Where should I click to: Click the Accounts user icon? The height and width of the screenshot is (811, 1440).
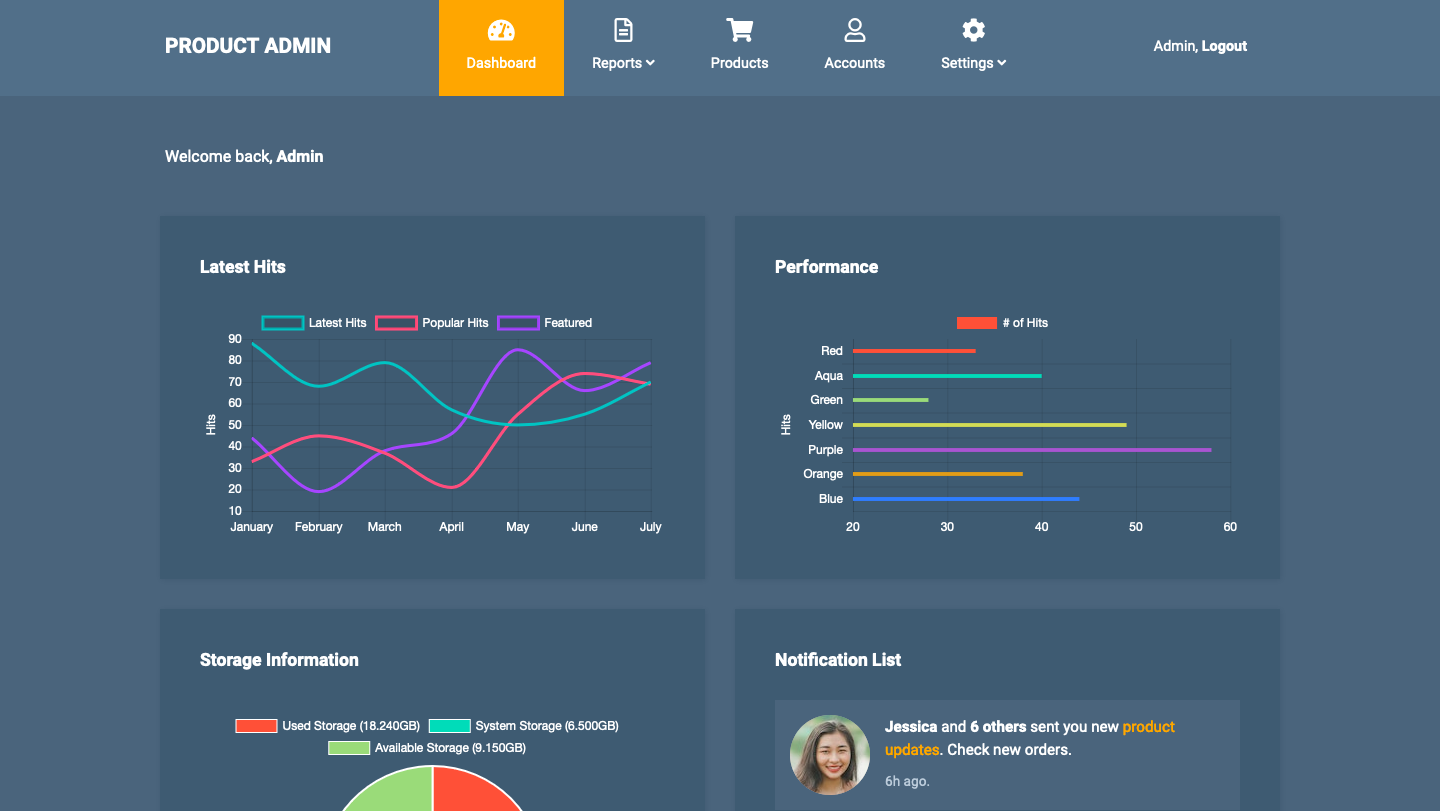[x=854, y=30]
